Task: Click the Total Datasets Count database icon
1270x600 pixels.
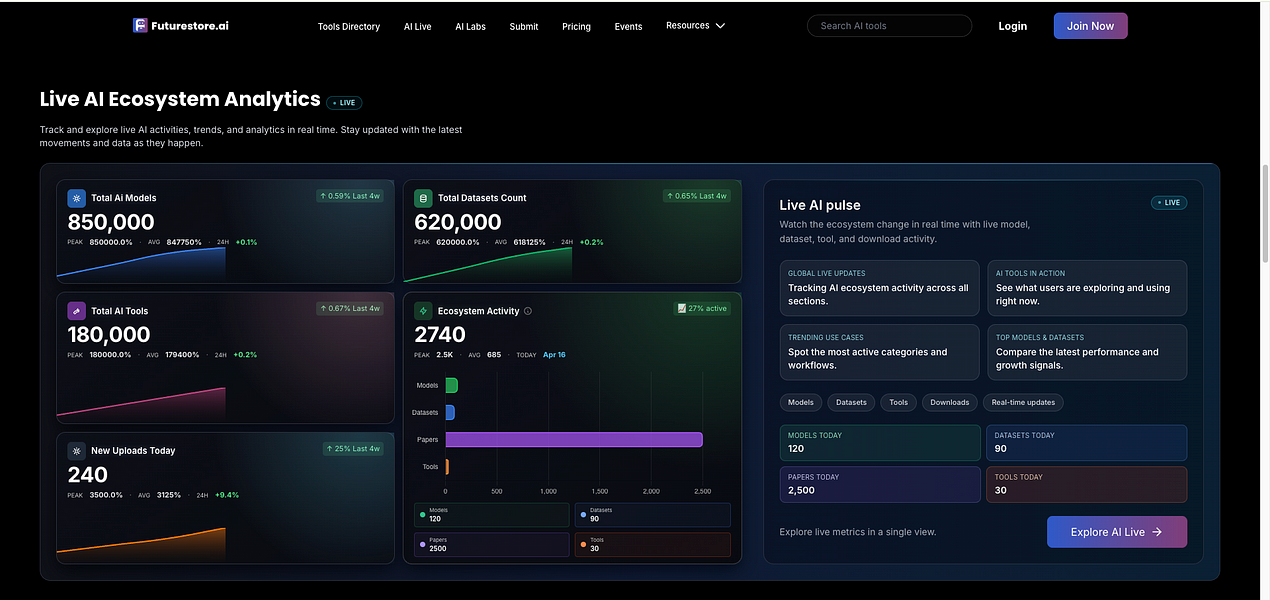Action: coord(423,198)
